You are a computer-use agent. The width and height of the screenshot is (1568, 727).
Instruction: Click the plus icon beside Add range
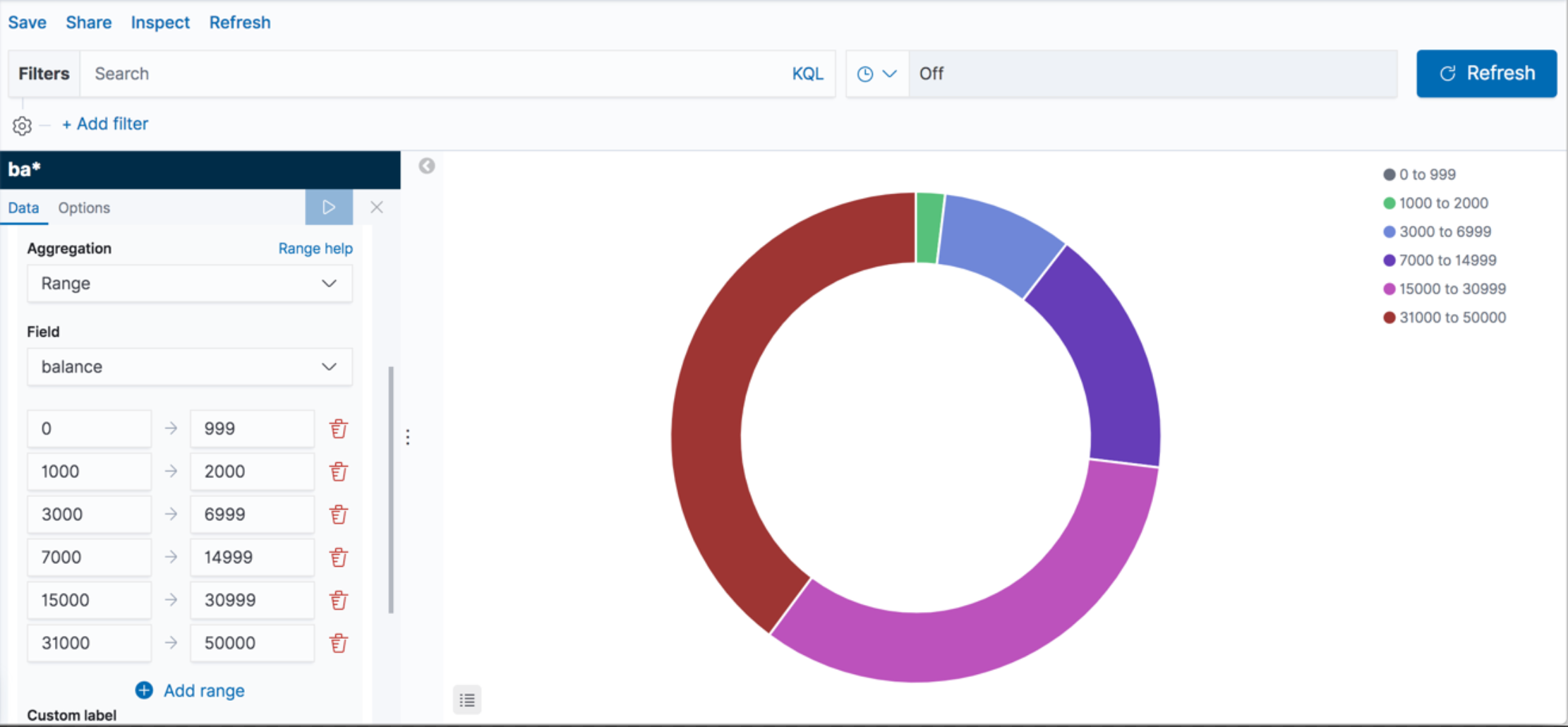click(144, 690)
